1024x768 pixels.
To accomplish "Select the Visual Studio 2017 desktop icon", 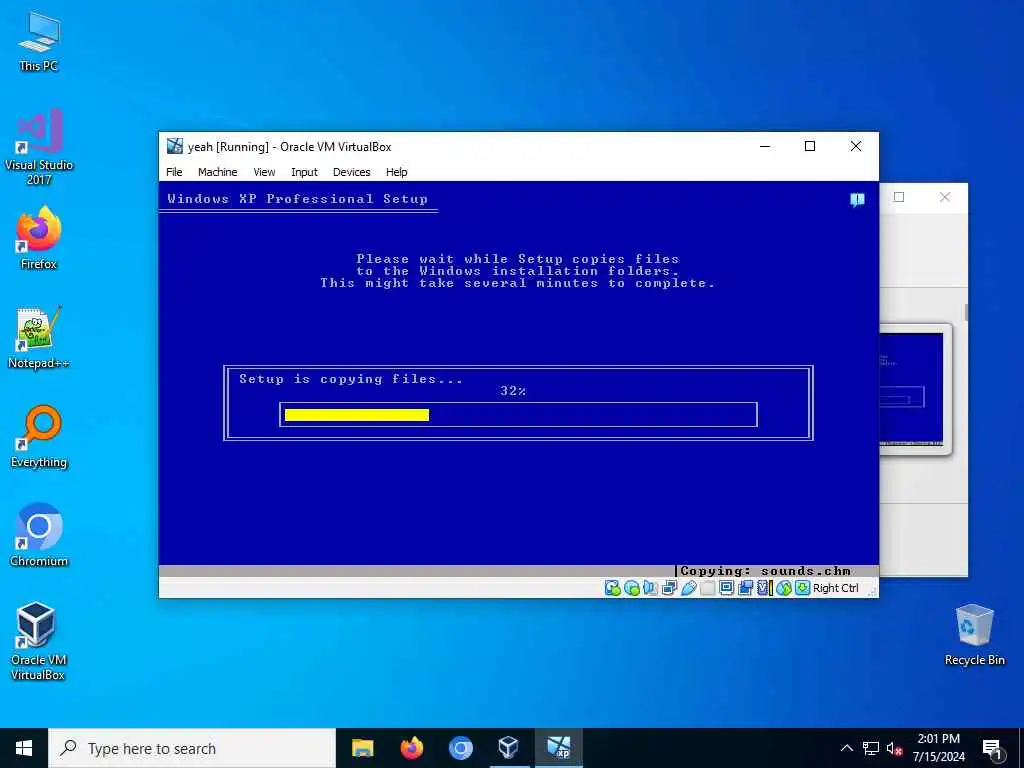I will pyautogui.click(x=39, y=147).
